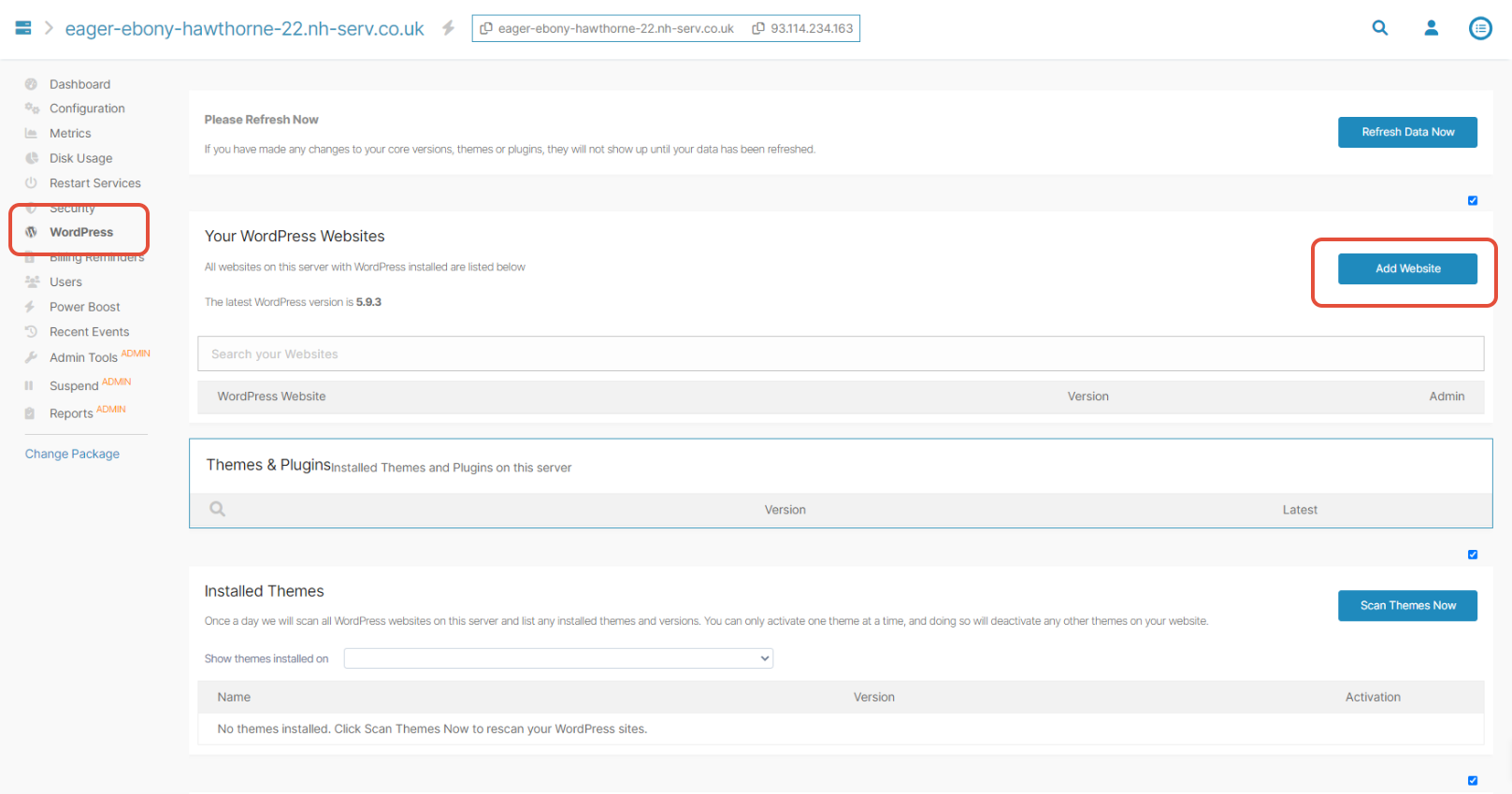This screenshot has width=1512, height=794.
Task: Toggle the checkbox below the Installed Themes table
Action: (1473, 780)
